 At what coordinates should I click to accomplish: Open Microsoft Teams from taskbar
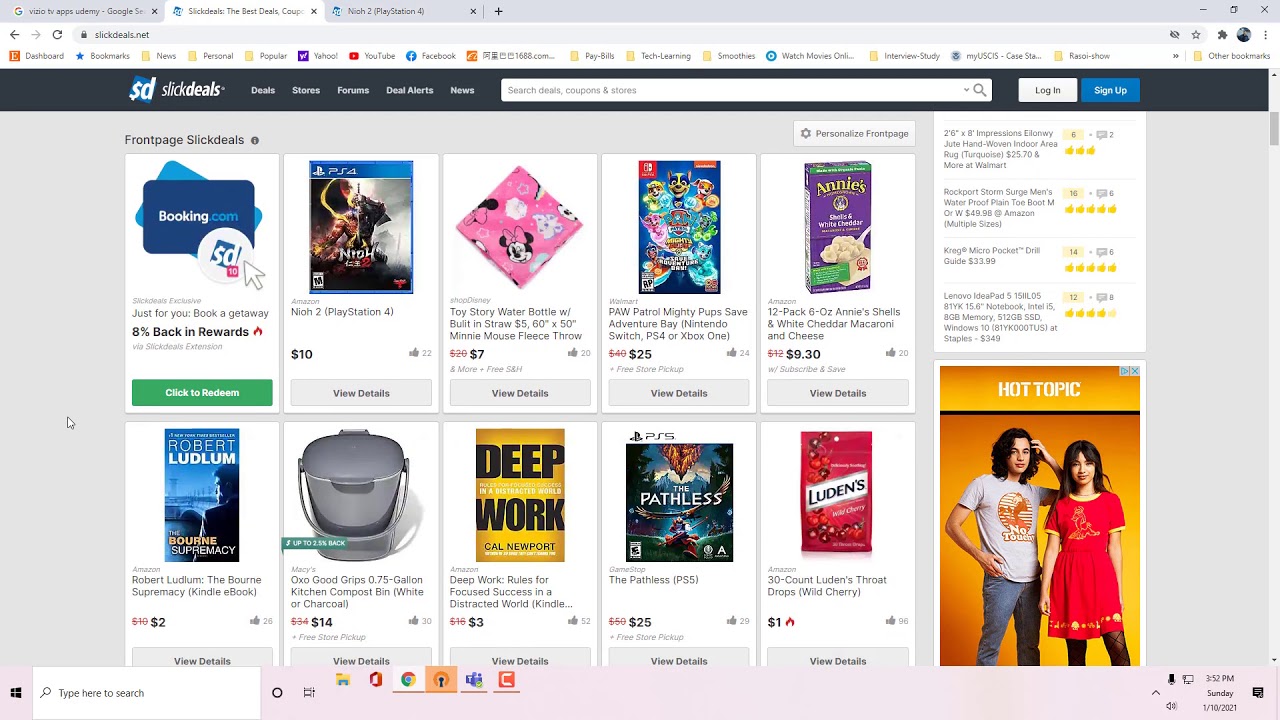click(474, 680)
